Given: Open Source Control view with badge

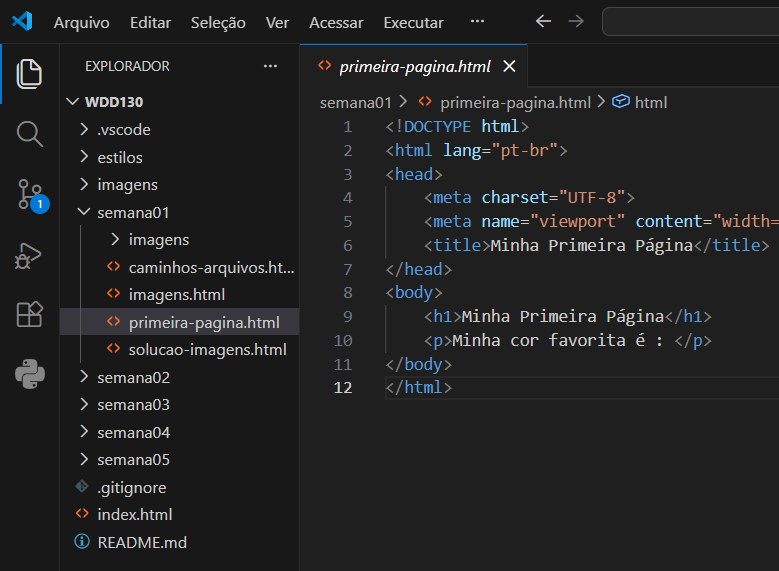Looking at the screenshot, I should coord(33,196).
